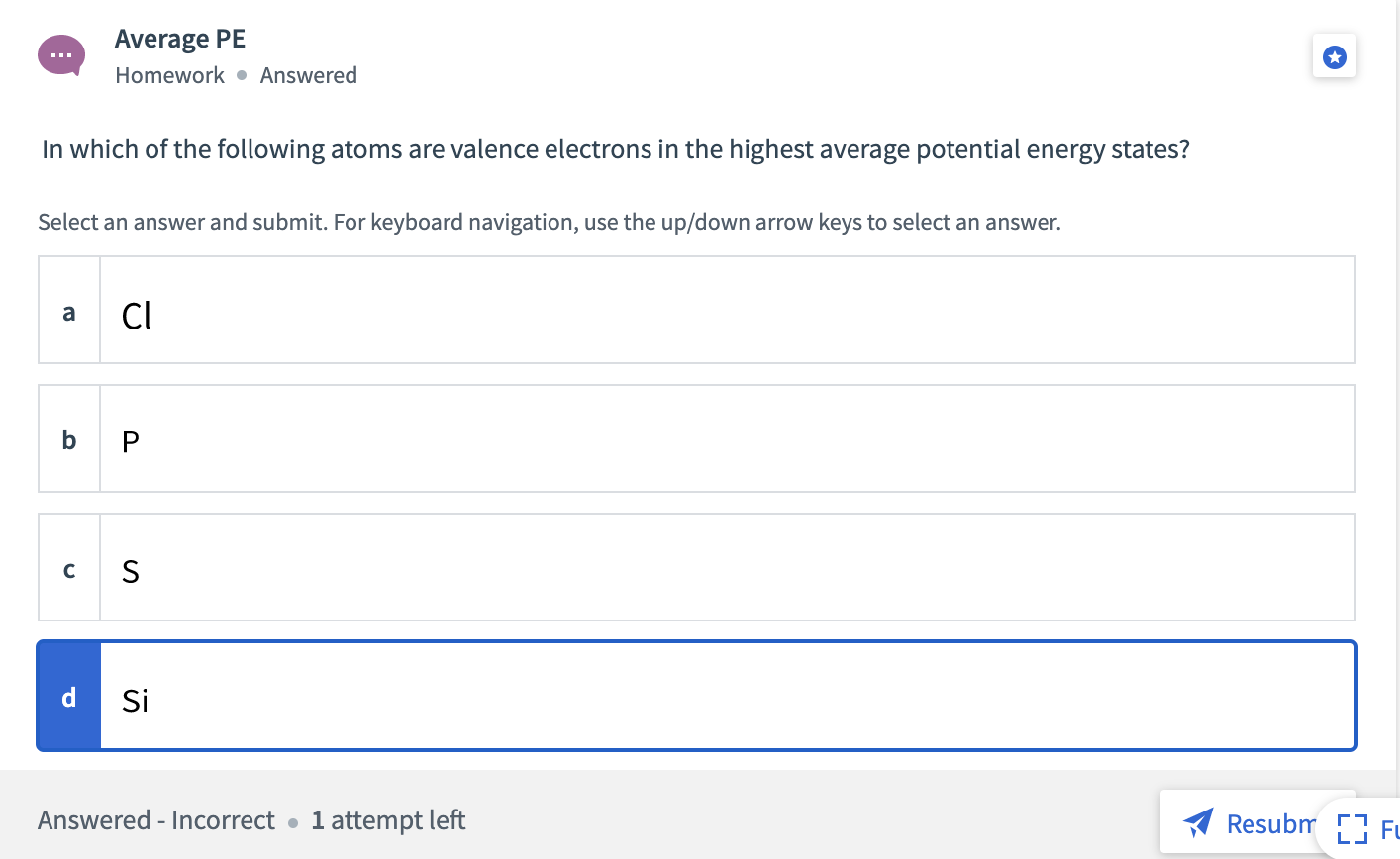Click the dot beside Answered - Incorrect status

pyautogui.click(x=292, y=822)
